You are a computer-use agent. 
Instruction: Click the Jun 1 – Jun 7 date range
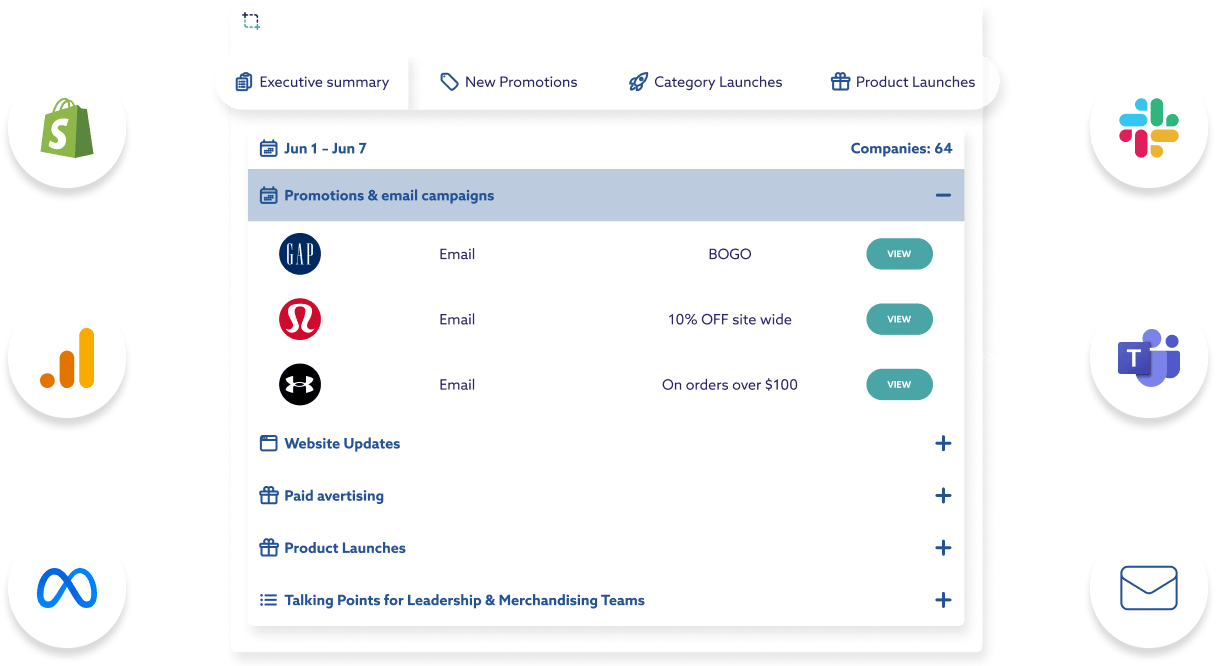[x=325, y=148]
